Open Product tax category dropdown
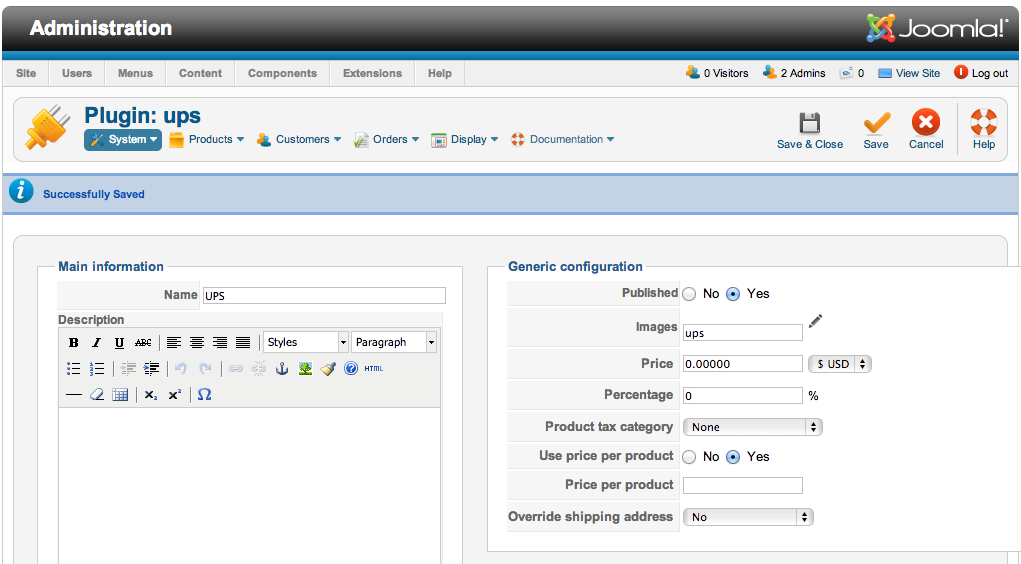The image size is (1021, 564). coord(752,427)
